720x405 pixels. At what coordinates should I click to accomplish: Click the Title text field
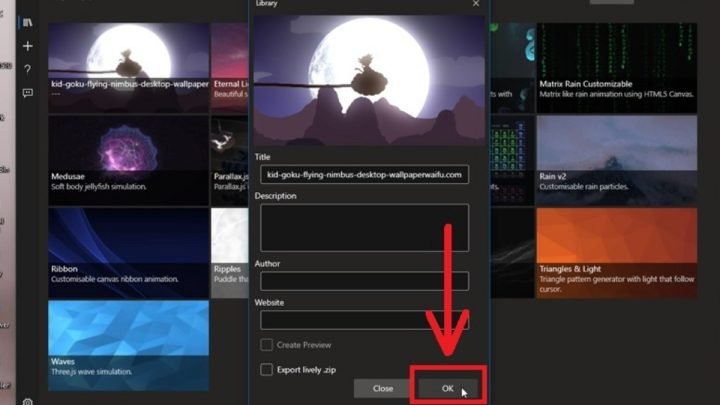click(364, 175)
